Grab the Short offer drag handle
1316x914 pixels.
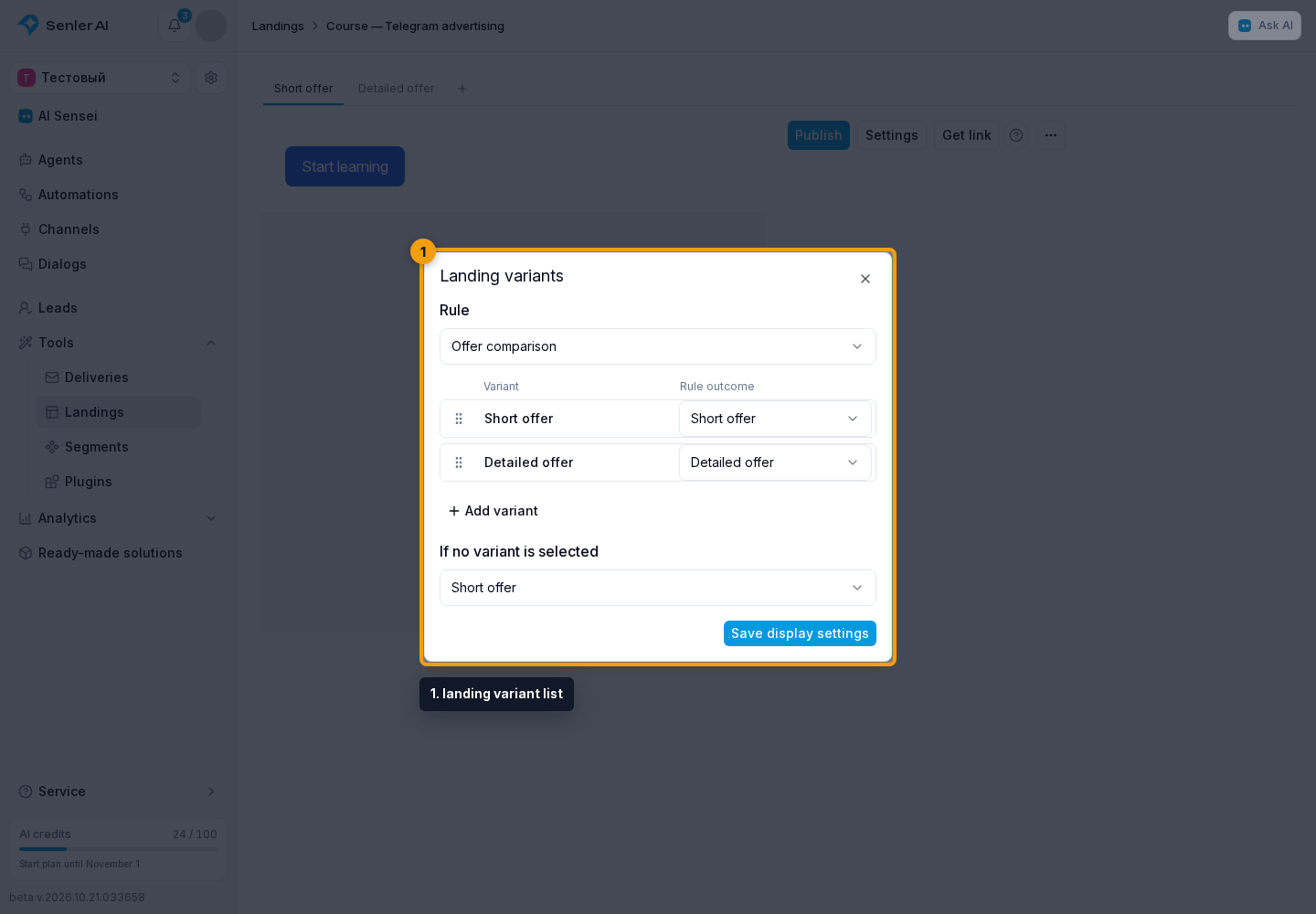pyautogui.click(x=459, y=419)
